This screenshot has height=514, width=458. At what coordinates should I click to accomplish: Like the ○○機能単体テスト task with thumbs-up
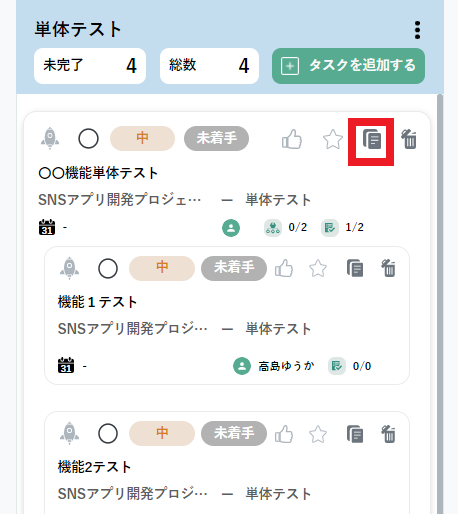(x=292, y=139)
